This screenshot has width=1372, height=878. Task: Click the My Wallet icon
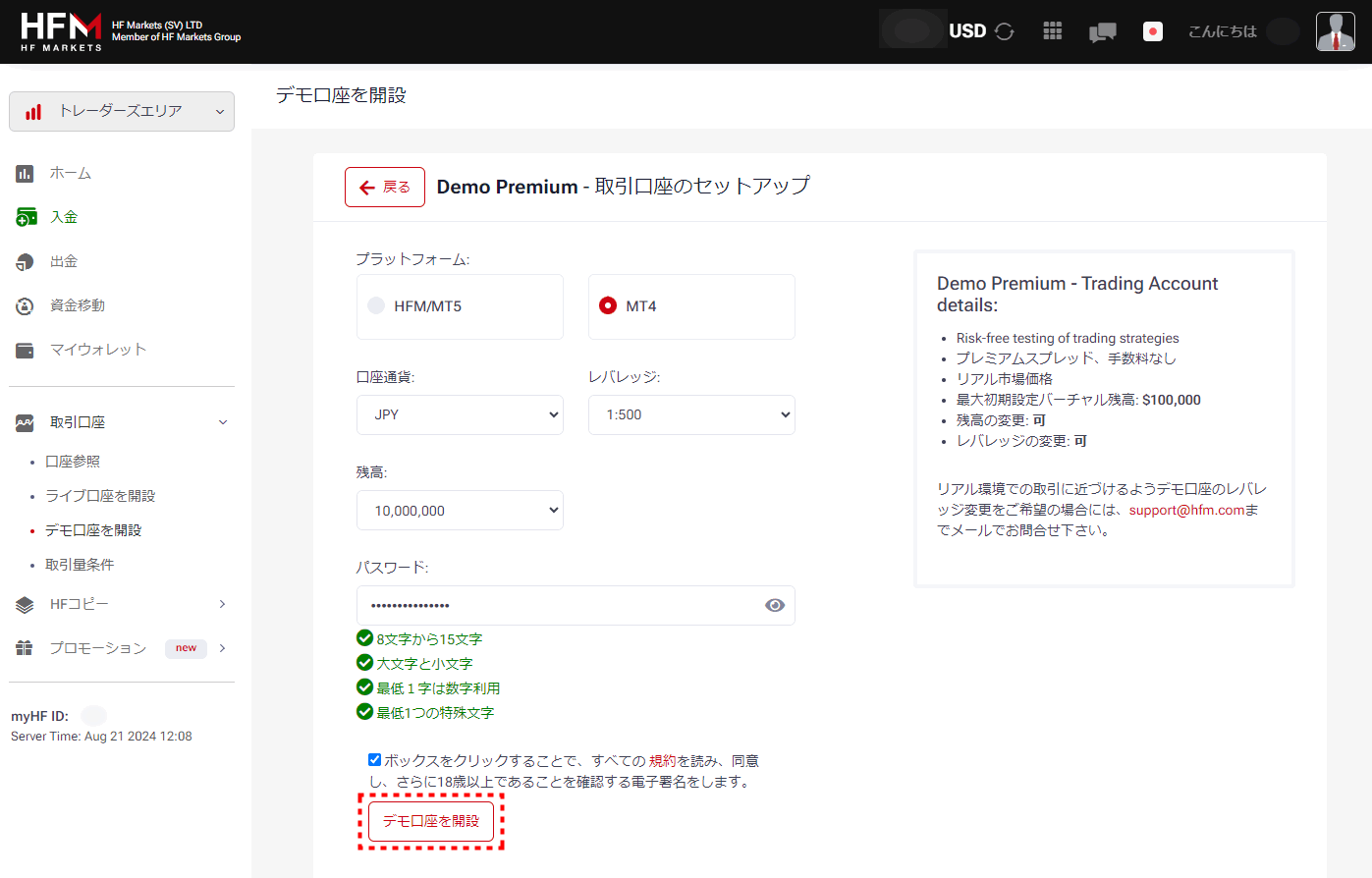pos(25,351)
